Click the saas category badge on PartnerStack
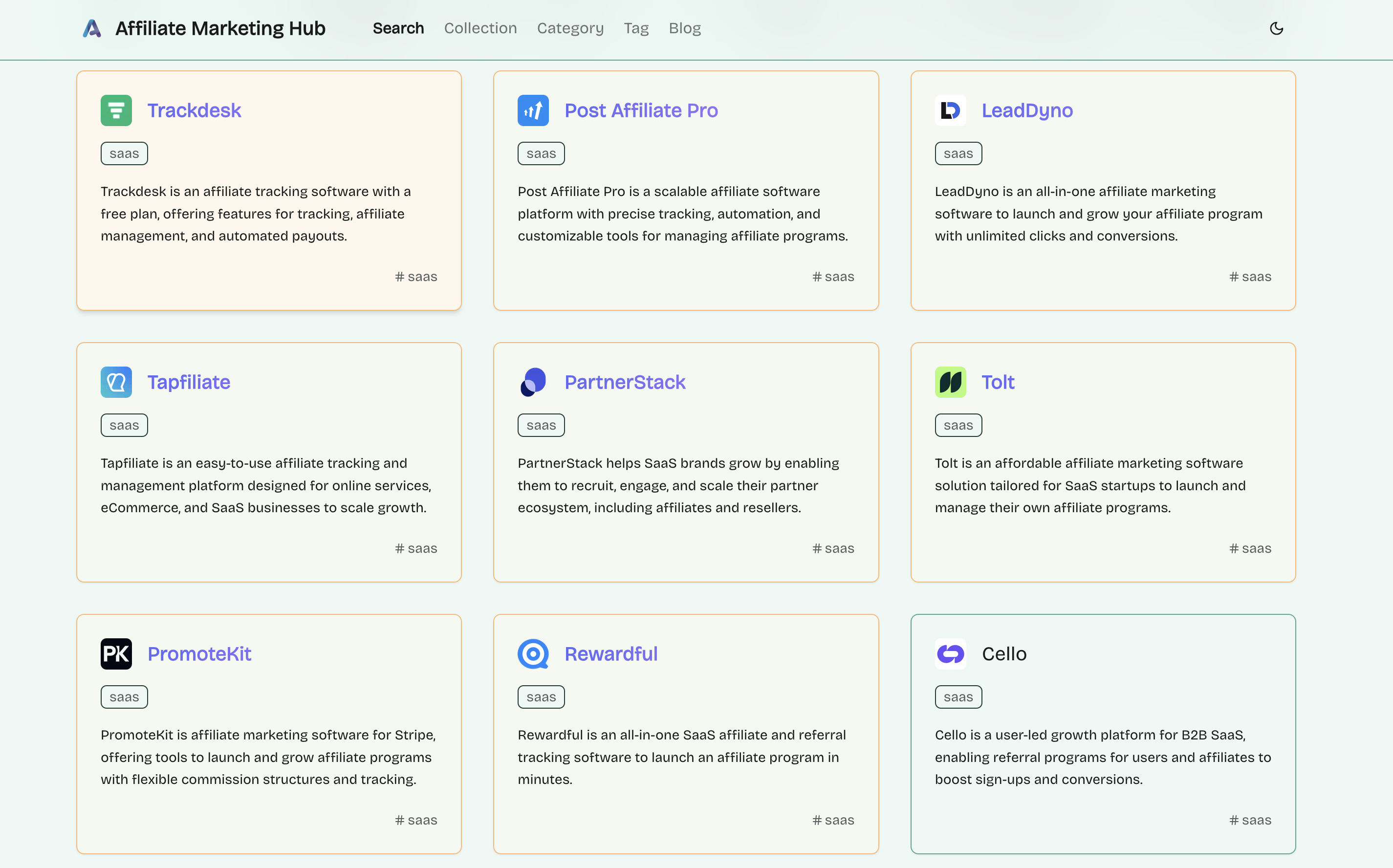The height and width of the screenshot is (868, 1393). tap(541, 425)
